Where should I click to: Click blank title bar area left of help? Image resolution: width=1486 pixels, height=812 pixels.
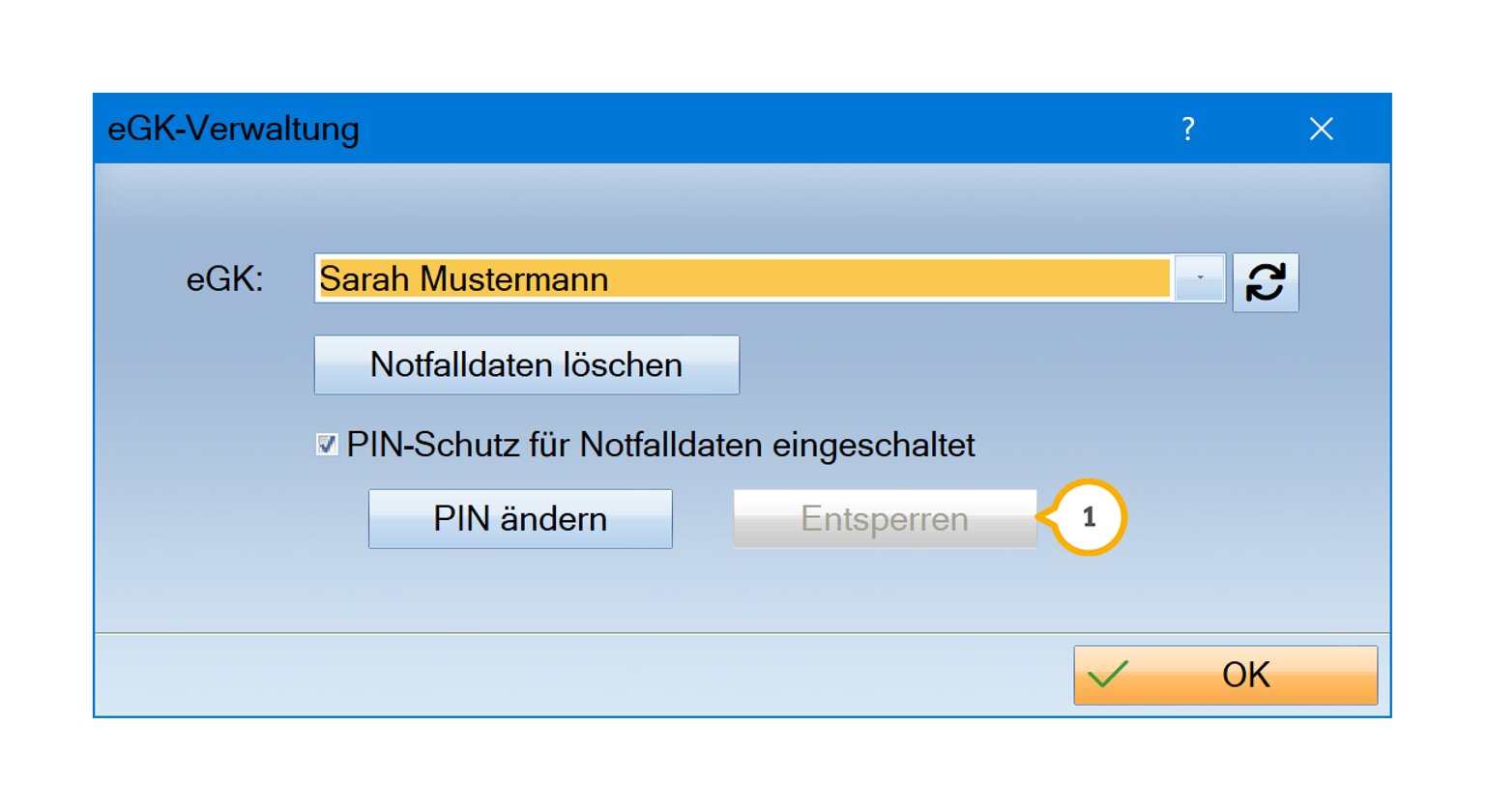tap(773, 129)
